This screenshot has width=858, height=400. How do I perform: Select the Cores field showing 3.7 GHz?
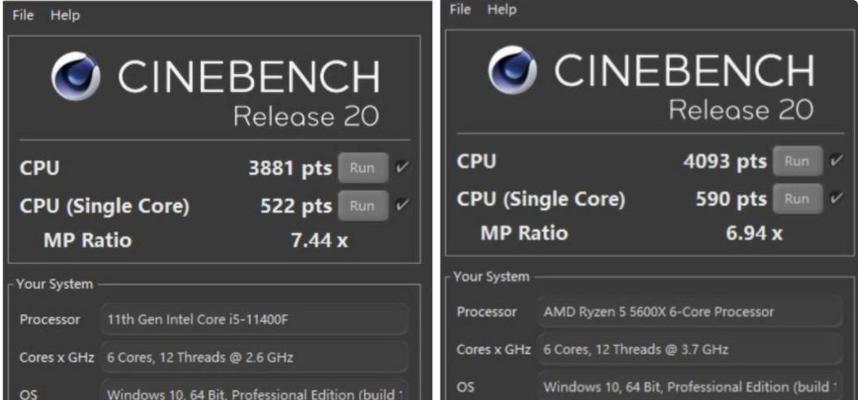coord(690,349)
